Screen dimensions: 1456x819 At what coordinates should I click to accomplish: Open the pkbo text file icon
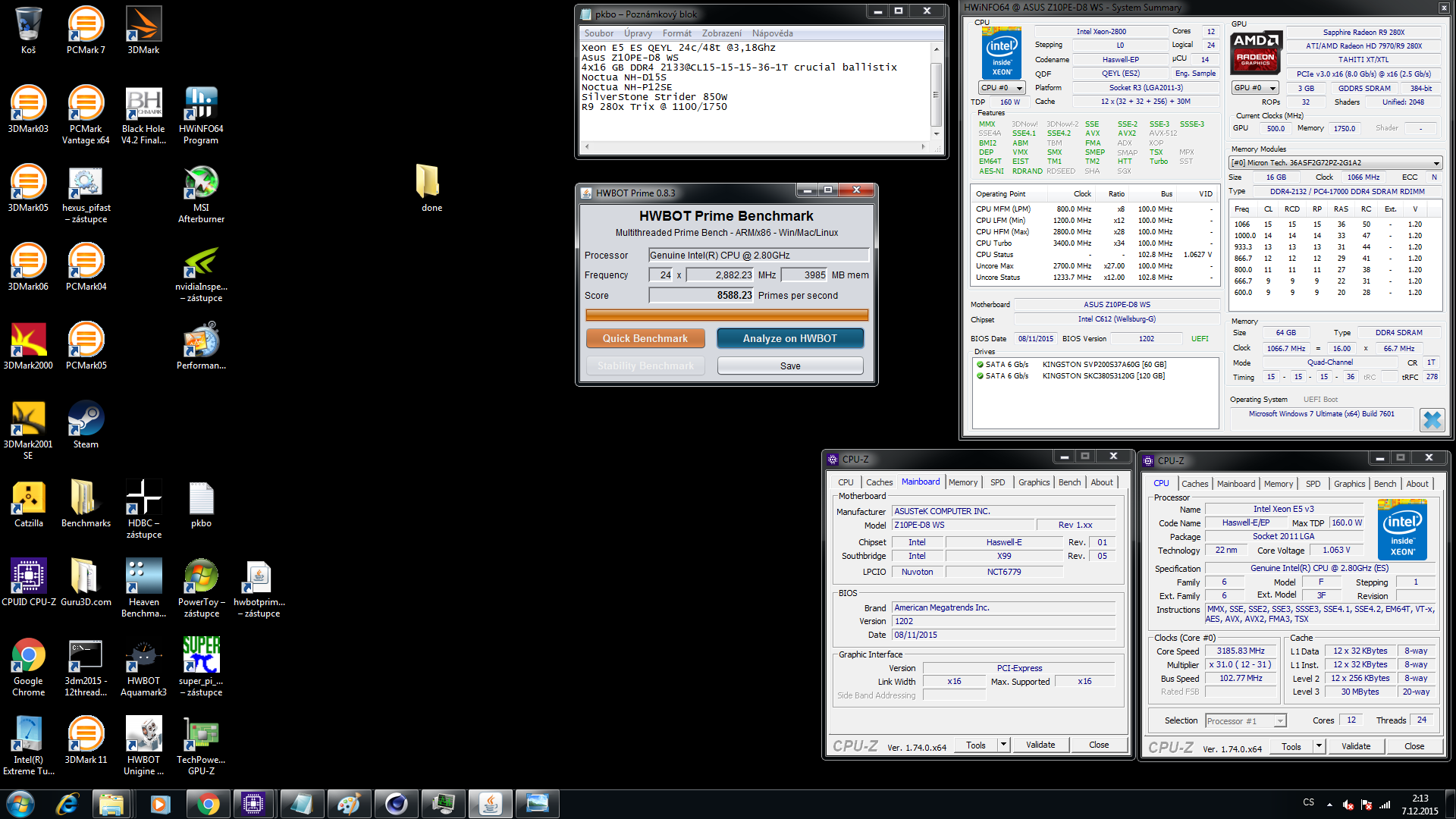point(201,504)
